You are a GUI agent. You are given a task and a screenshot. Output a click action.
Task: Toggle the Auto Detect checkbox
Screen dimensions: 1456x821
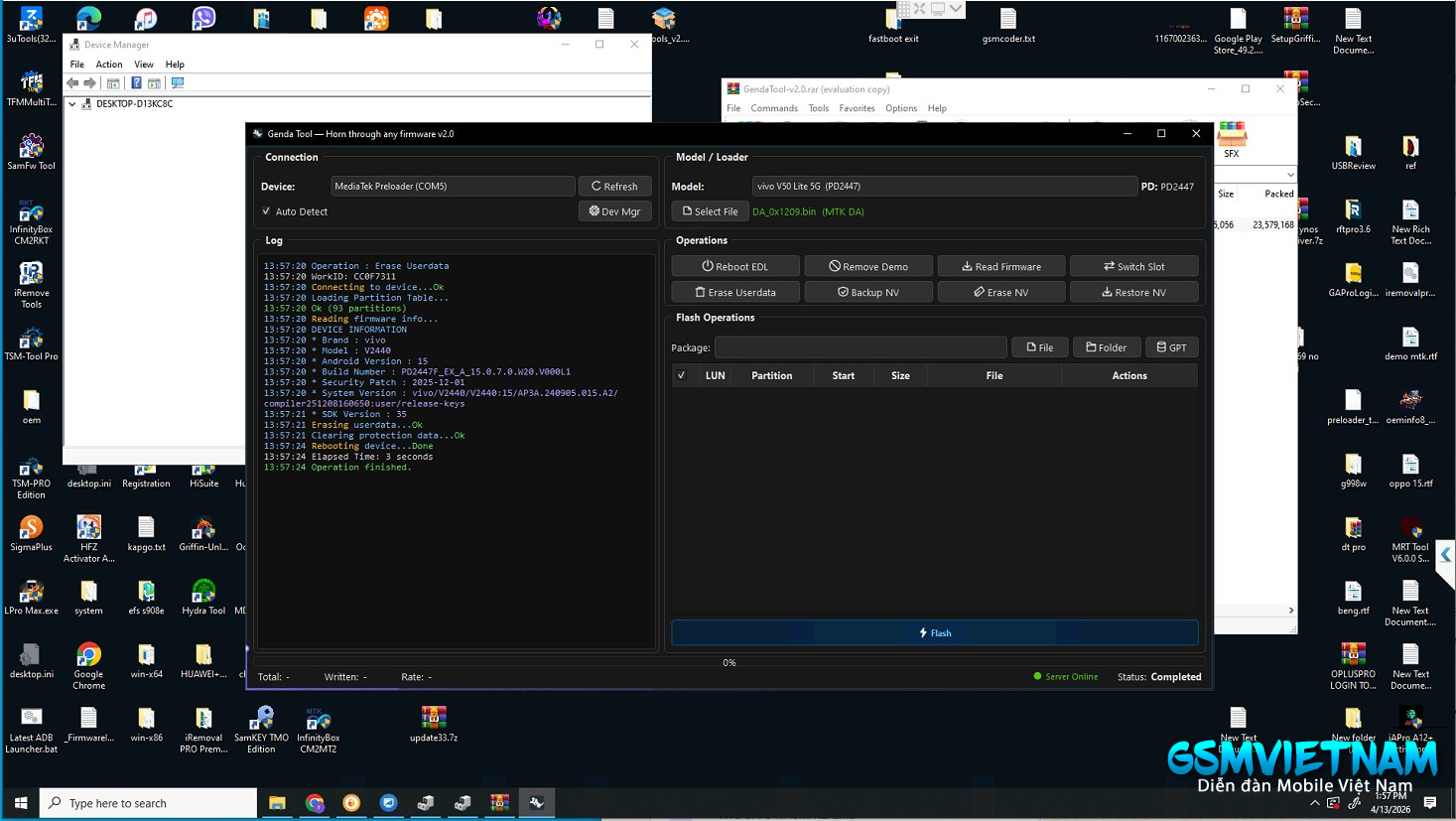[x=266, y=211]
